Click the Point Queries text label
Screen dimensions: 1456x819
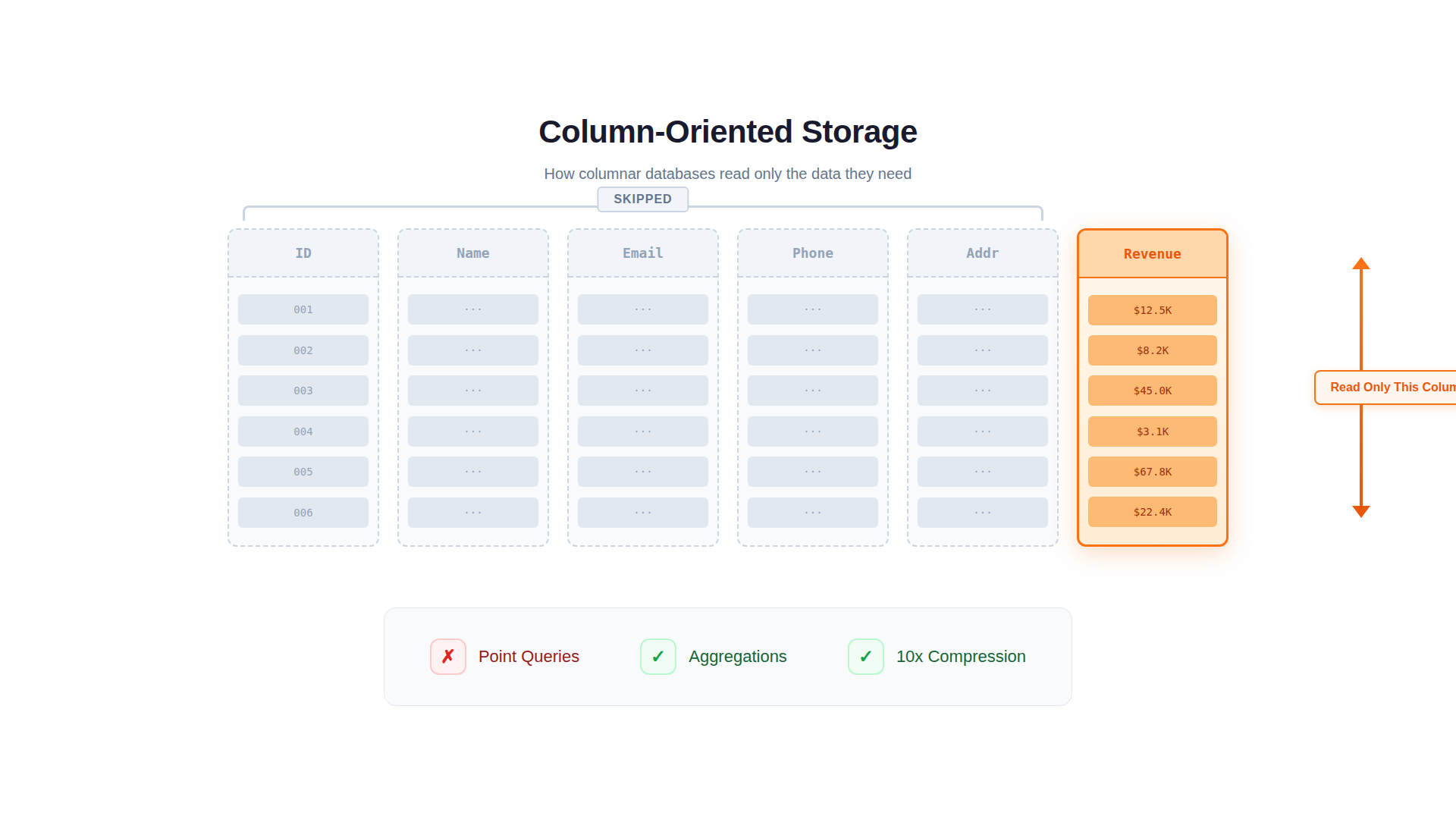(529, 657)
